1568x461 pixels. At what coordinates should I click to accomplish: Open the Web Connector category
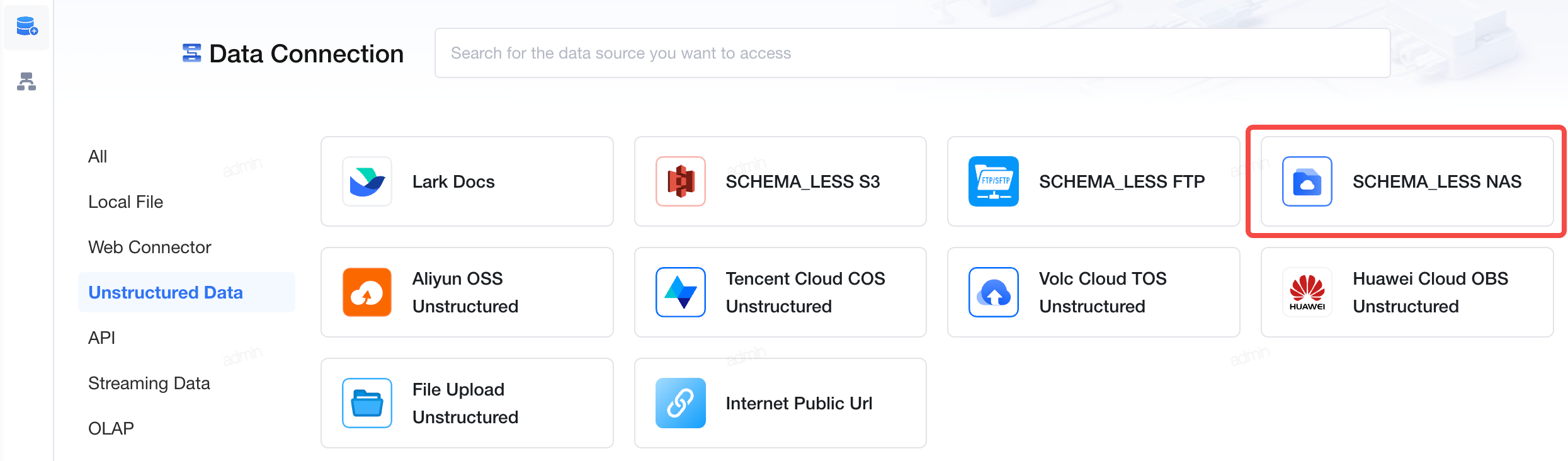pos(149,247)
